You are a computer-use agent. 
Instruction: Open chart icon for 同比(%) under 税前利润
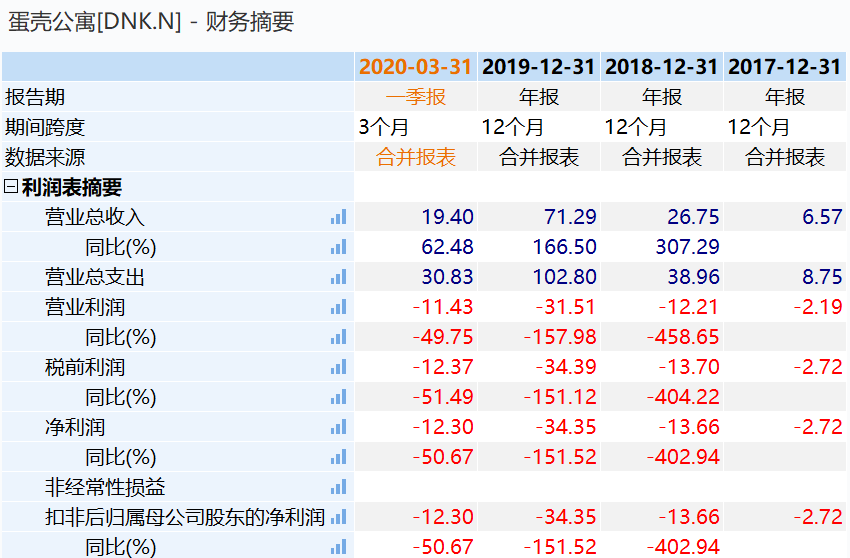[338, 397]
